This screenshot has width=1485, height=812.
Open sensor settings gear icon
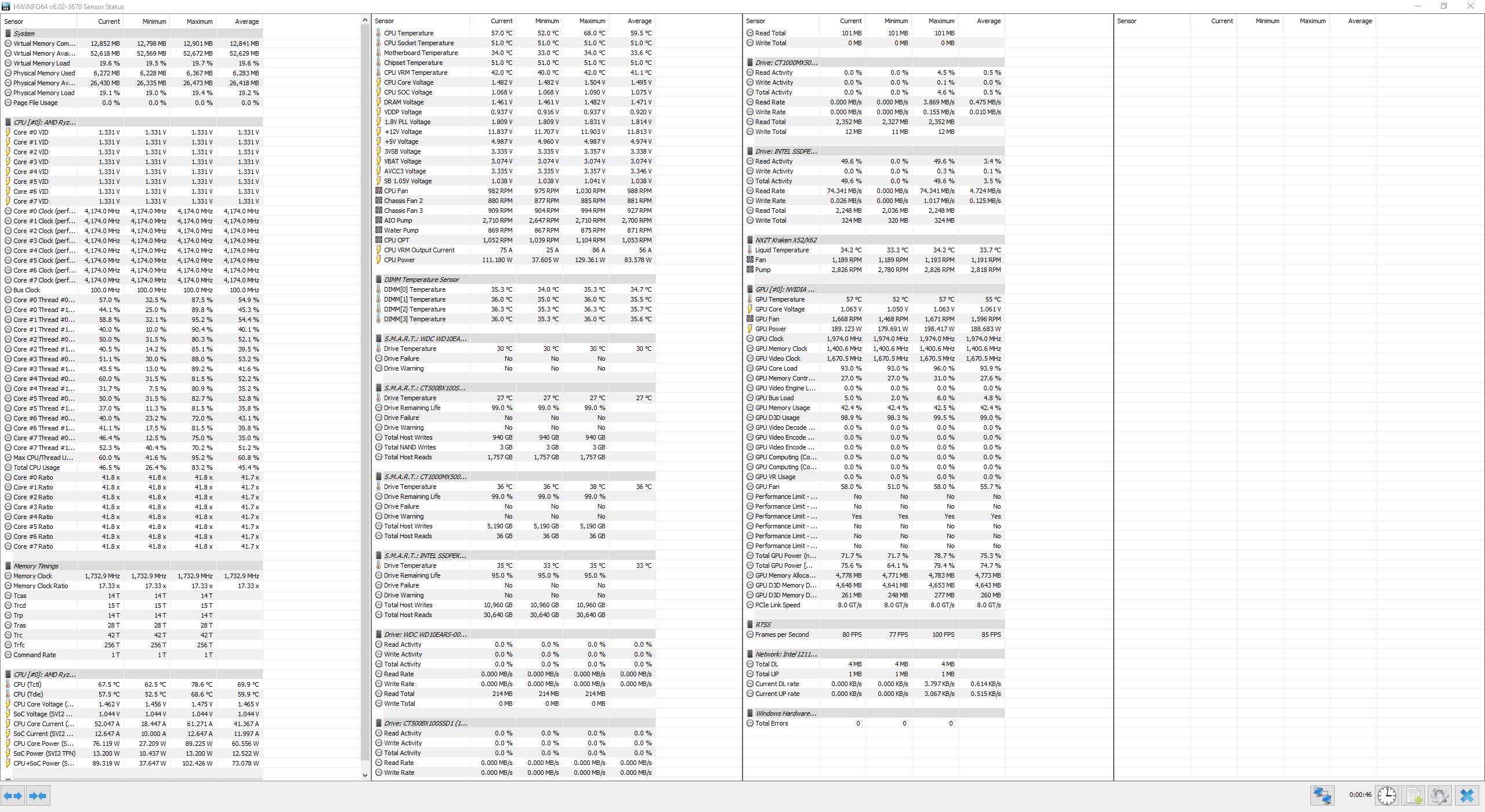click(x=1440, y=795)
